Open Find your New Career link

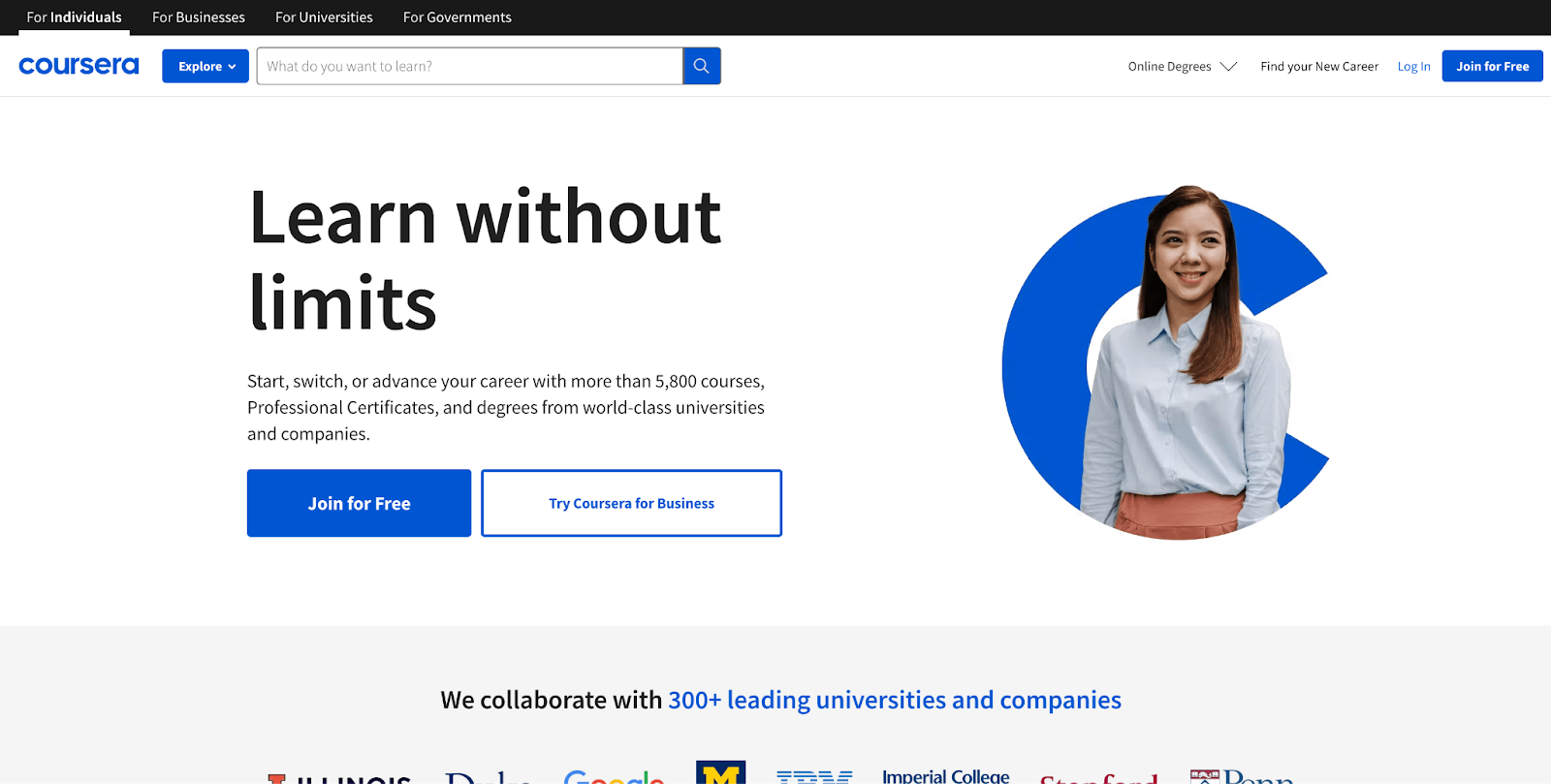point(1319,66)
